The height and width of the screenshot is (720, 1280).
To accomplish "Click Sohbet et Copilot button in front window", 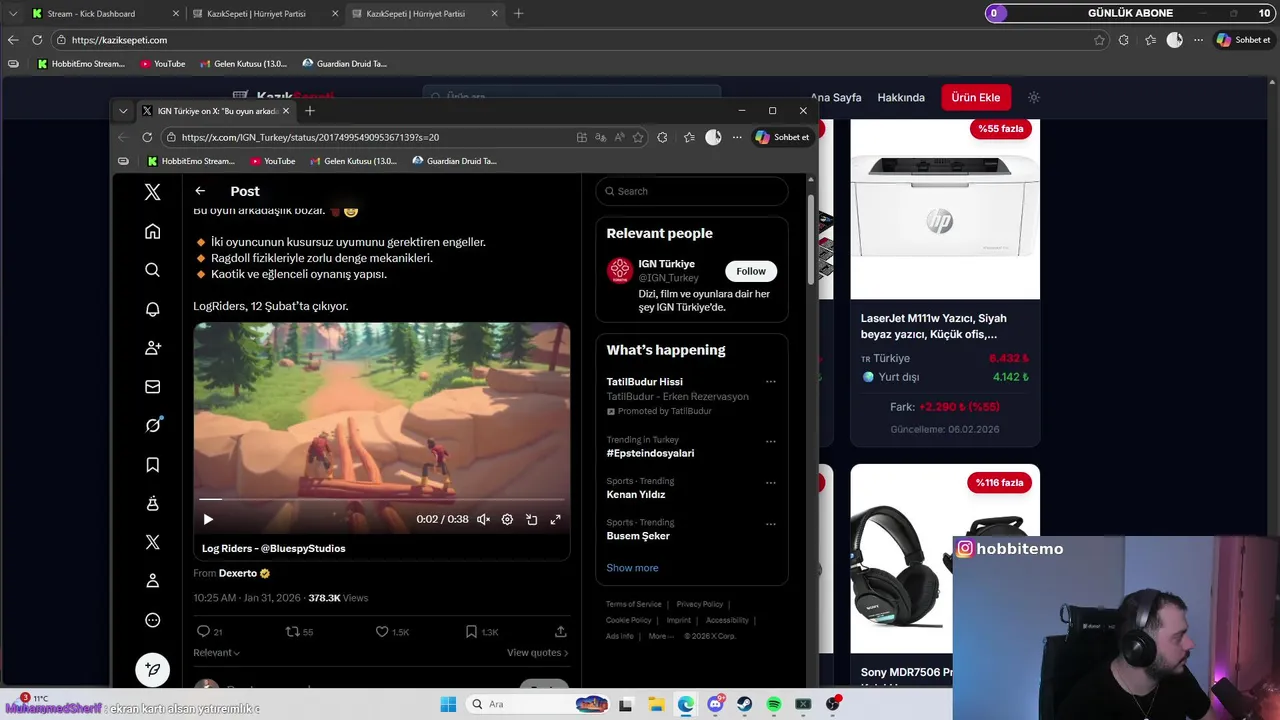I will pos(782,137).
